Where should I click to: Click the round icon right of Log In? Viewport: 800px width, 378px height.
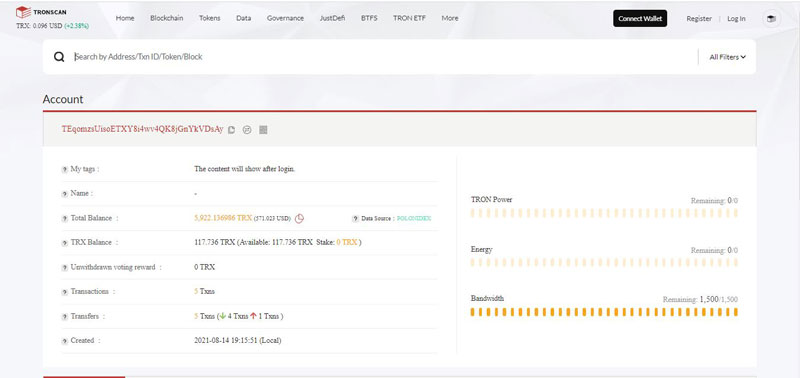tap(771, 19)
